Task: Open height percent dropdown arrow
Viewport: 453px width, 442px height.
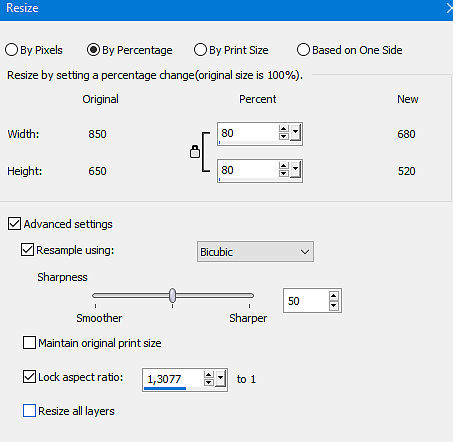Action: click(x=295, y=170)
